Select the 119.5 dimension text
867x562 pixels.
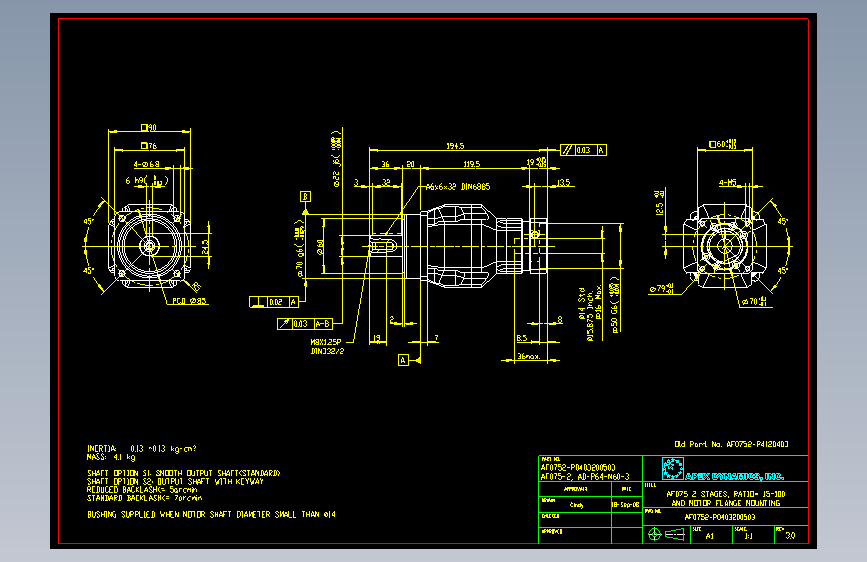[x=472, y=164]
